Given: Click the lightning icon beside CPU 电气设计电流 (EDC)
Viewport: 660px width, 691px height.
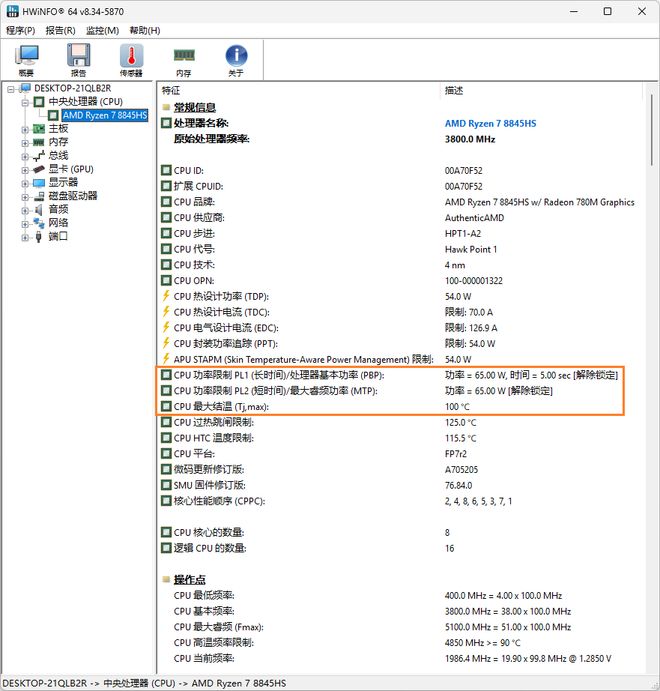Looking at the screenshot, I should [x=166, y=327].
